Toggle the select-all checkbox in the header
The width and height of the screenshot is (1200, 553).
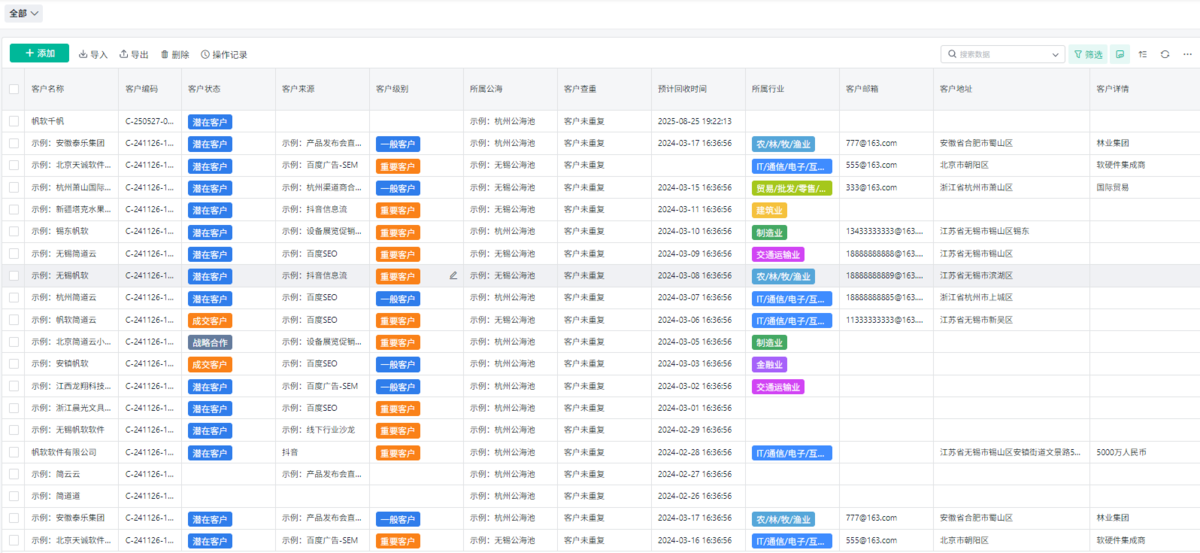(x=14, y=89)
